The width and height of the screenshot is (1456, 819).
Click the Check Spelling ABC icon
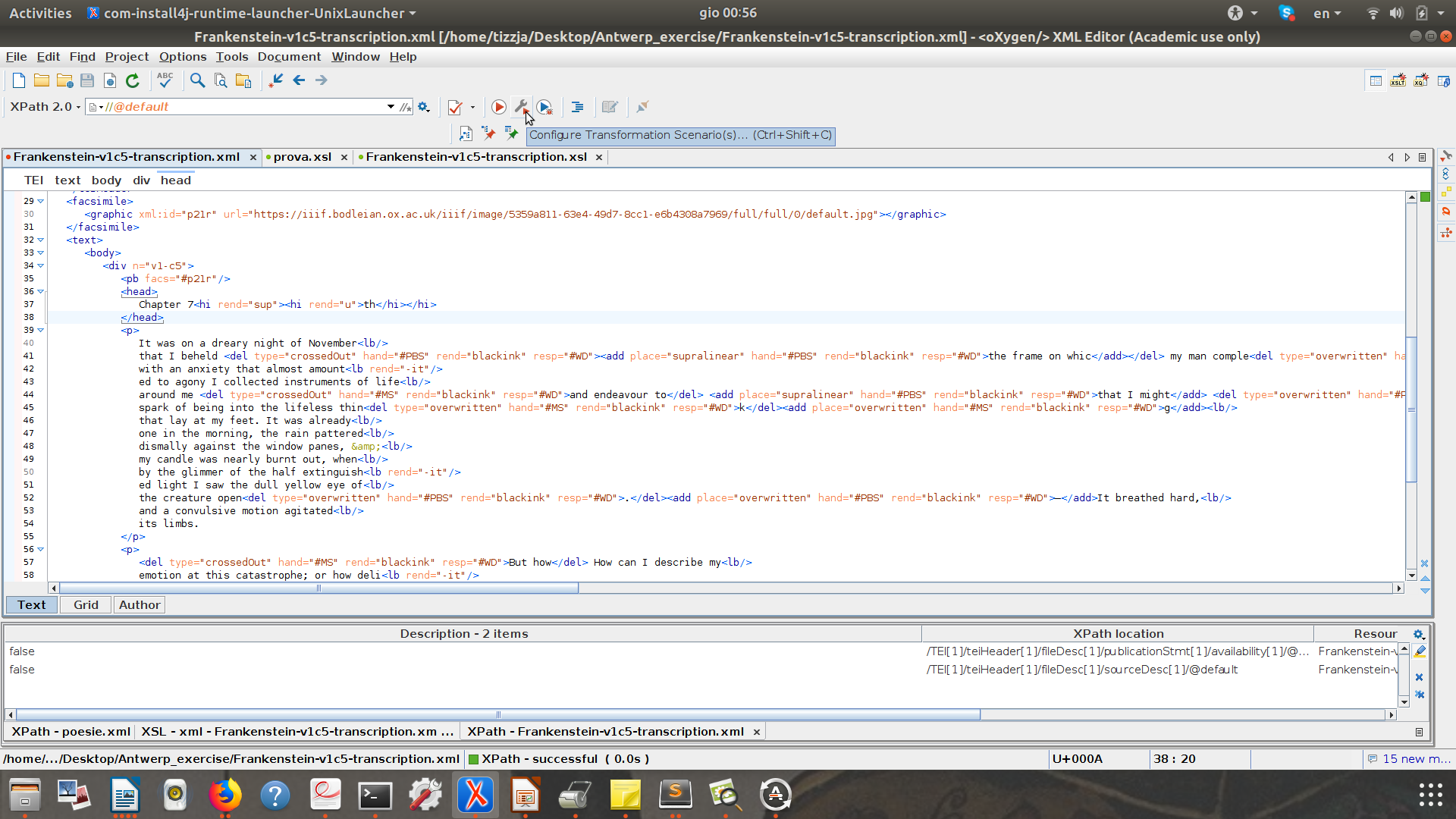[x=165, y=80]
